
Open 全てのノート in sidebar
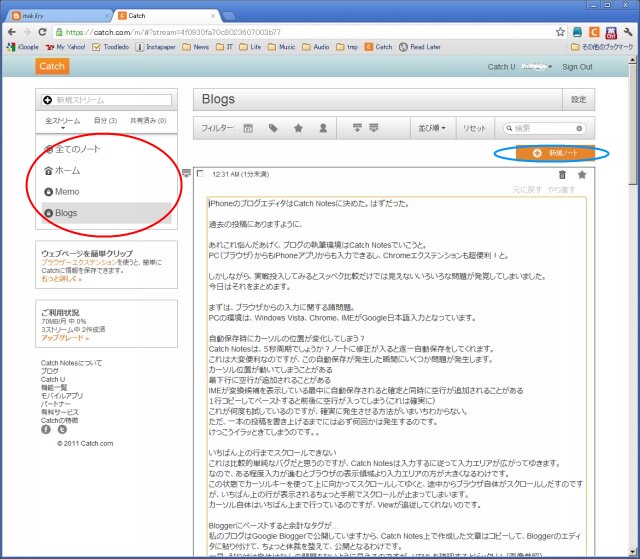pyautogui.click(x=106, y=149)
